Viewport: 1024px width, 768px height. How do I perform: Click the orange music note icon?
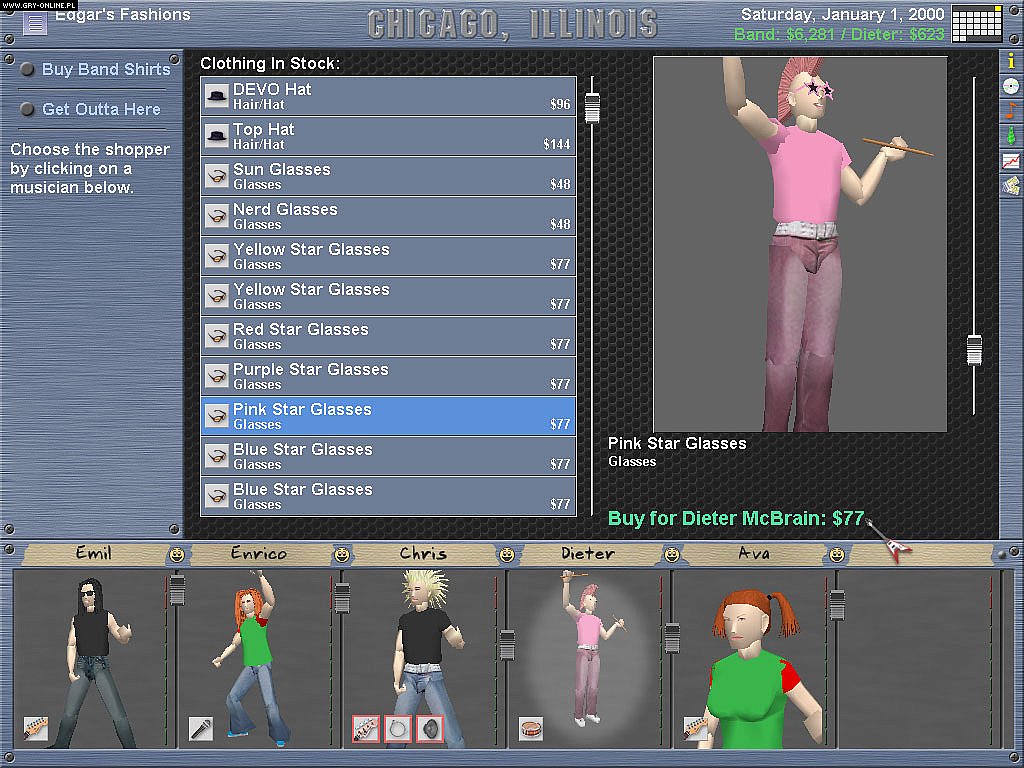[x=1010, y=111]
